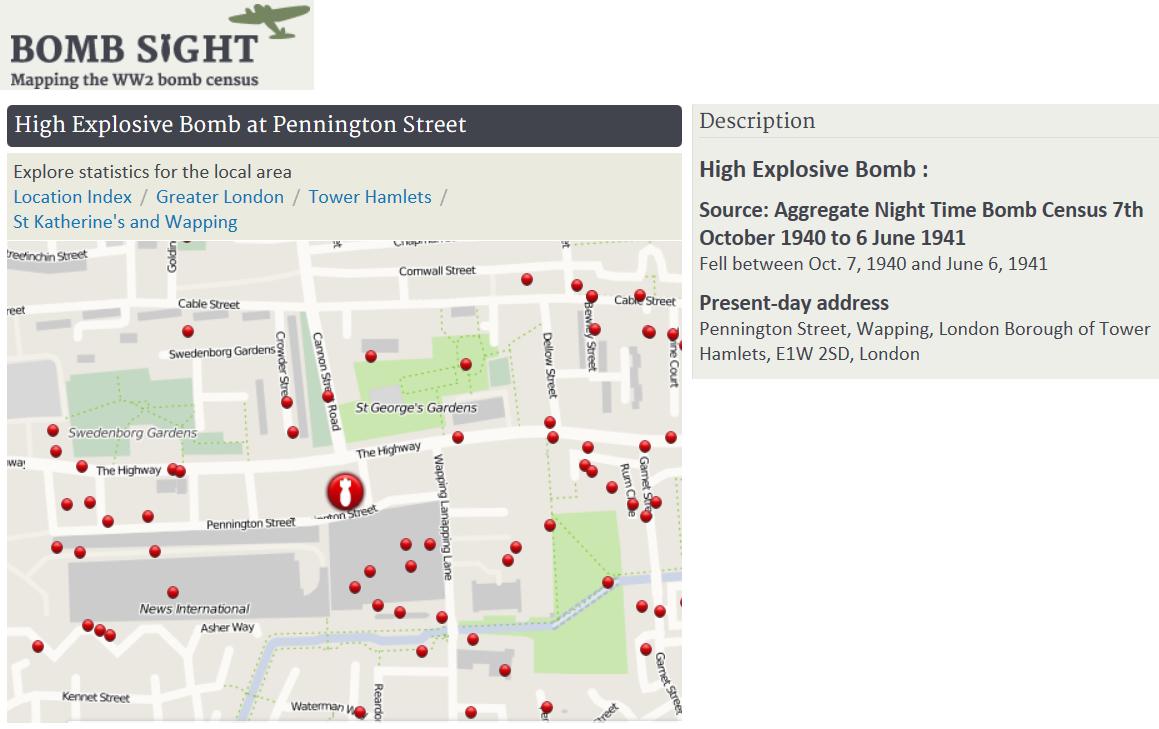Click the western Cable Street label near Swedenborg Gardens

point(208,304)
